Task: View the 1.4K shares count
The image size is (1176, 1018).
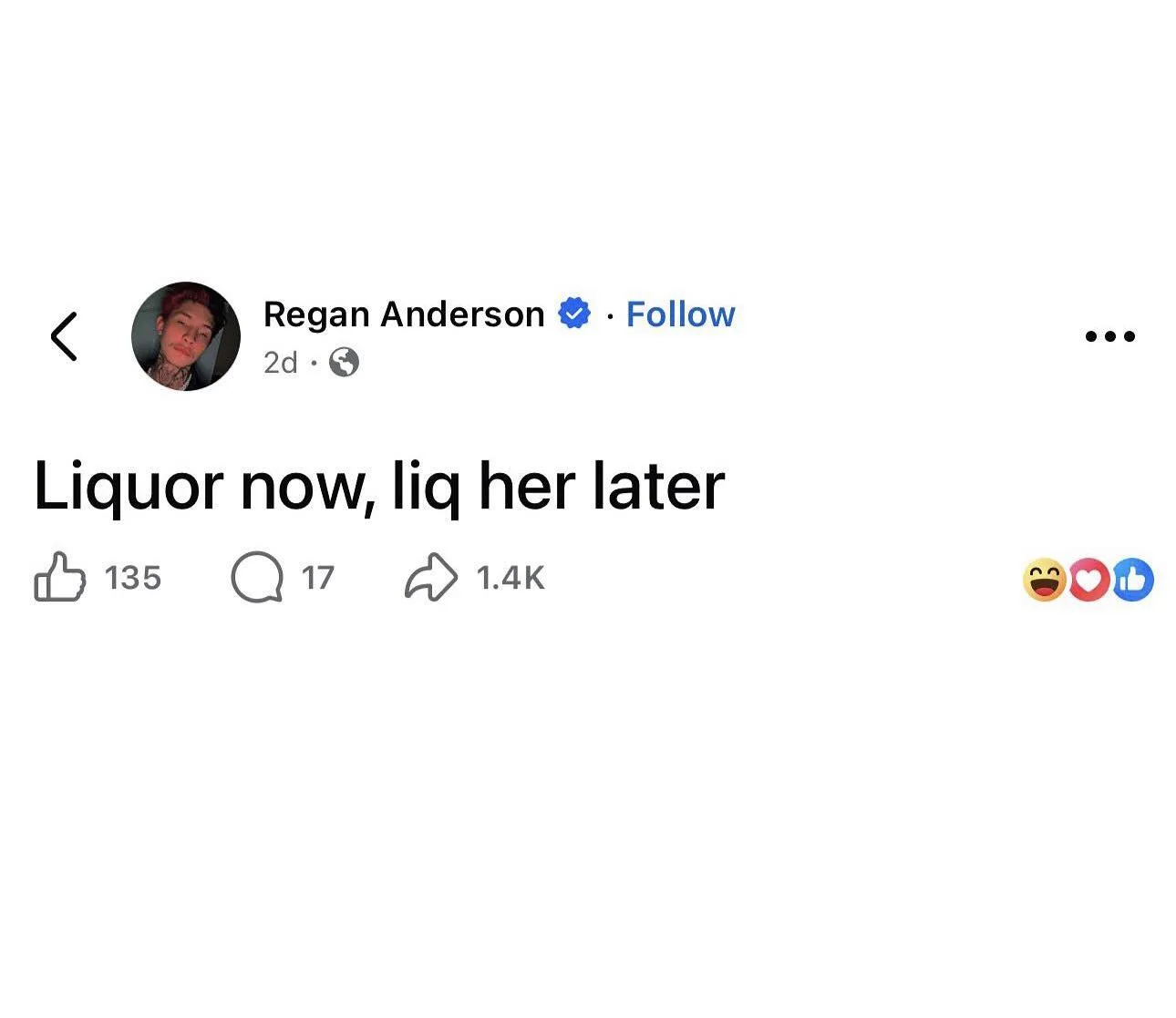Action: pyautogui.click(x=511, y=578)
